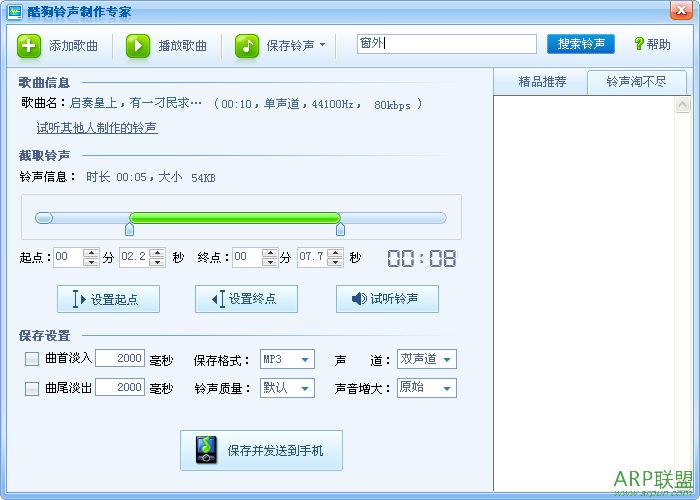Click the end point seconds field 07.7

(312, 257)
